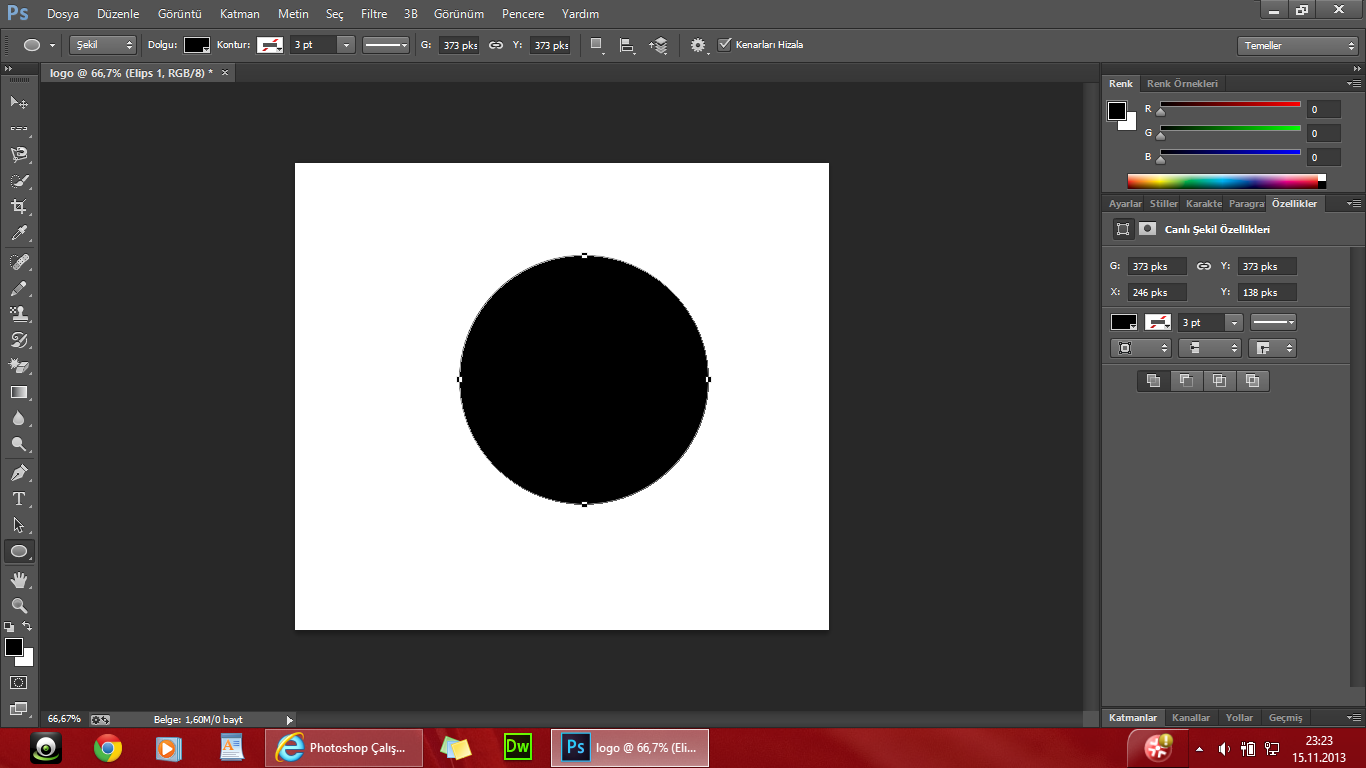Click the Zoom tool in the toolbox
Image resolution: width=1366 pixels, height=768 pixels.
(x=19, y=605)
